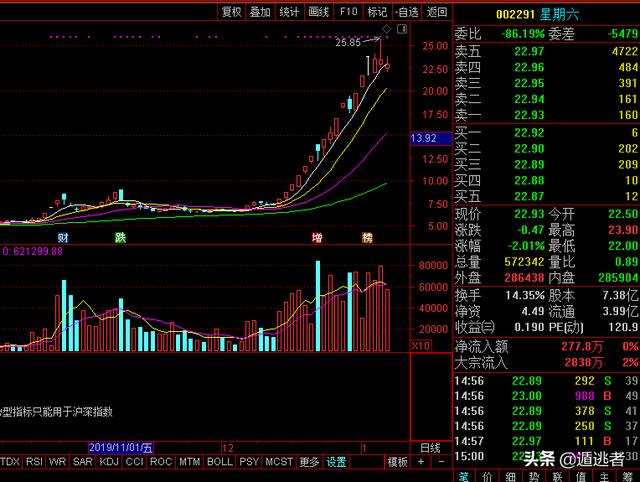This screenshot has width=640, height=482.
Task: Switch to the MCST indicator tab
Action: click(279, 462)
